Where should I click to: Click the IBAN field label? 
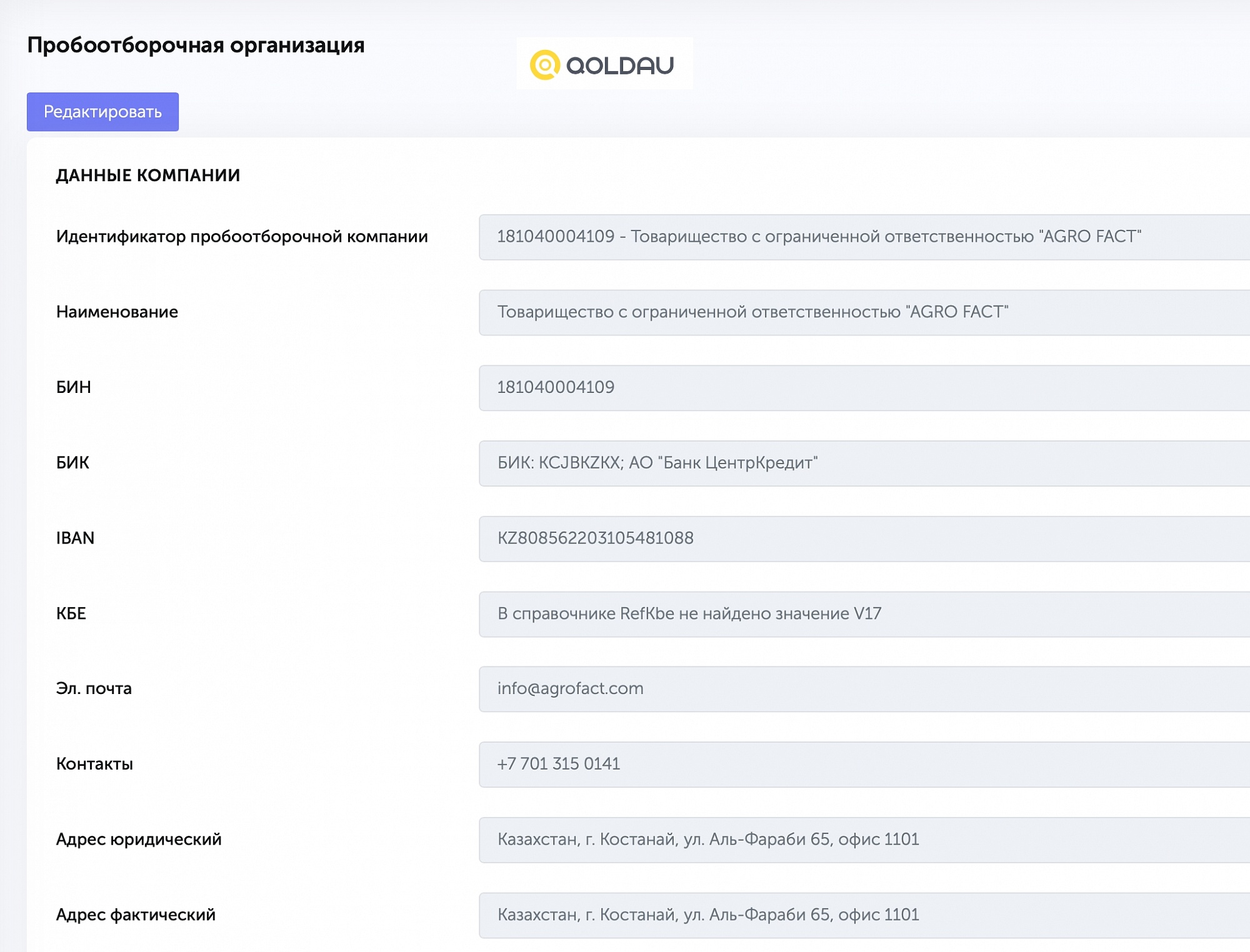(x=75, y=538)
